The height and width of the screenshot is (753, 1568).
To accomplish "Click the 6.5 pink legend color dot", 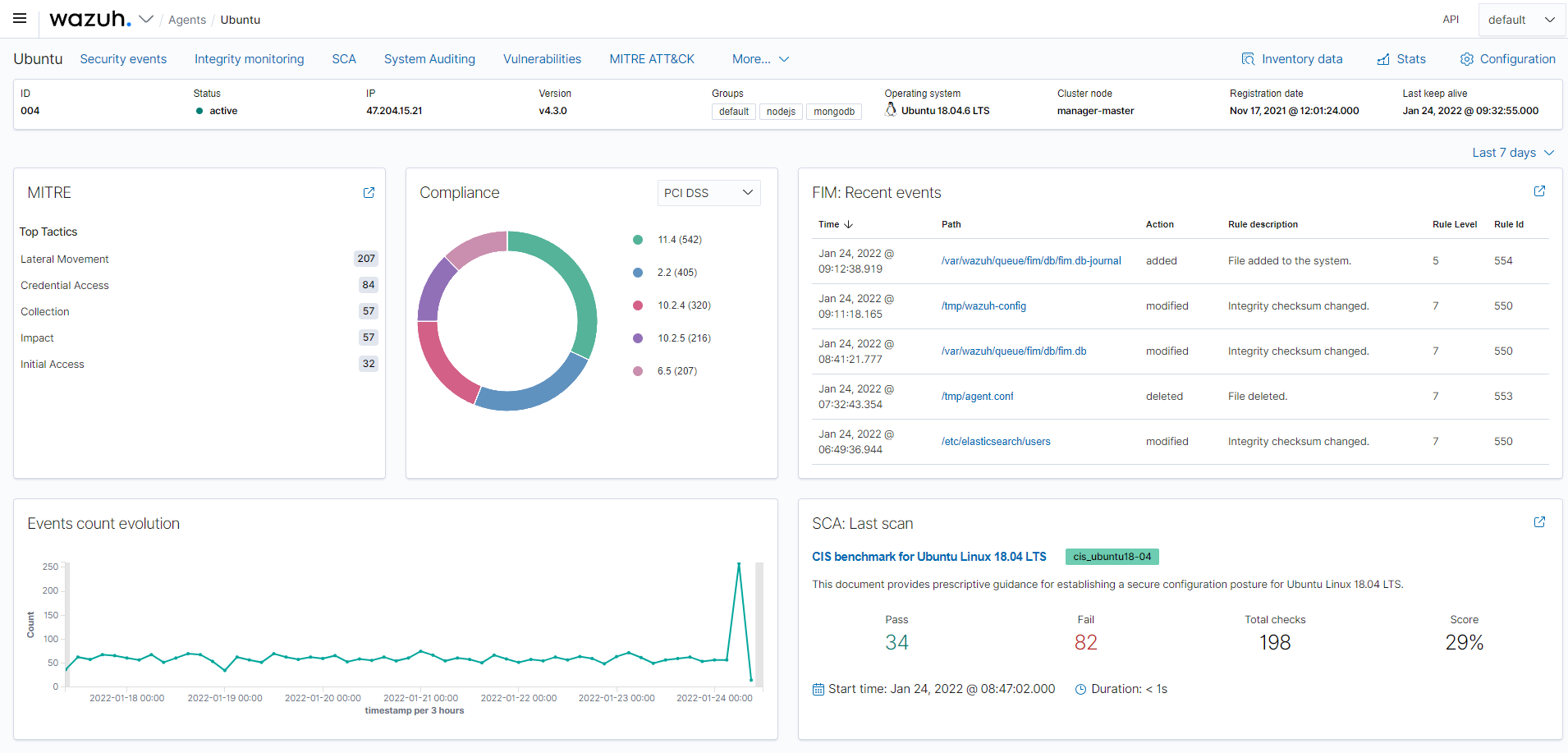I will click(638, 371).
